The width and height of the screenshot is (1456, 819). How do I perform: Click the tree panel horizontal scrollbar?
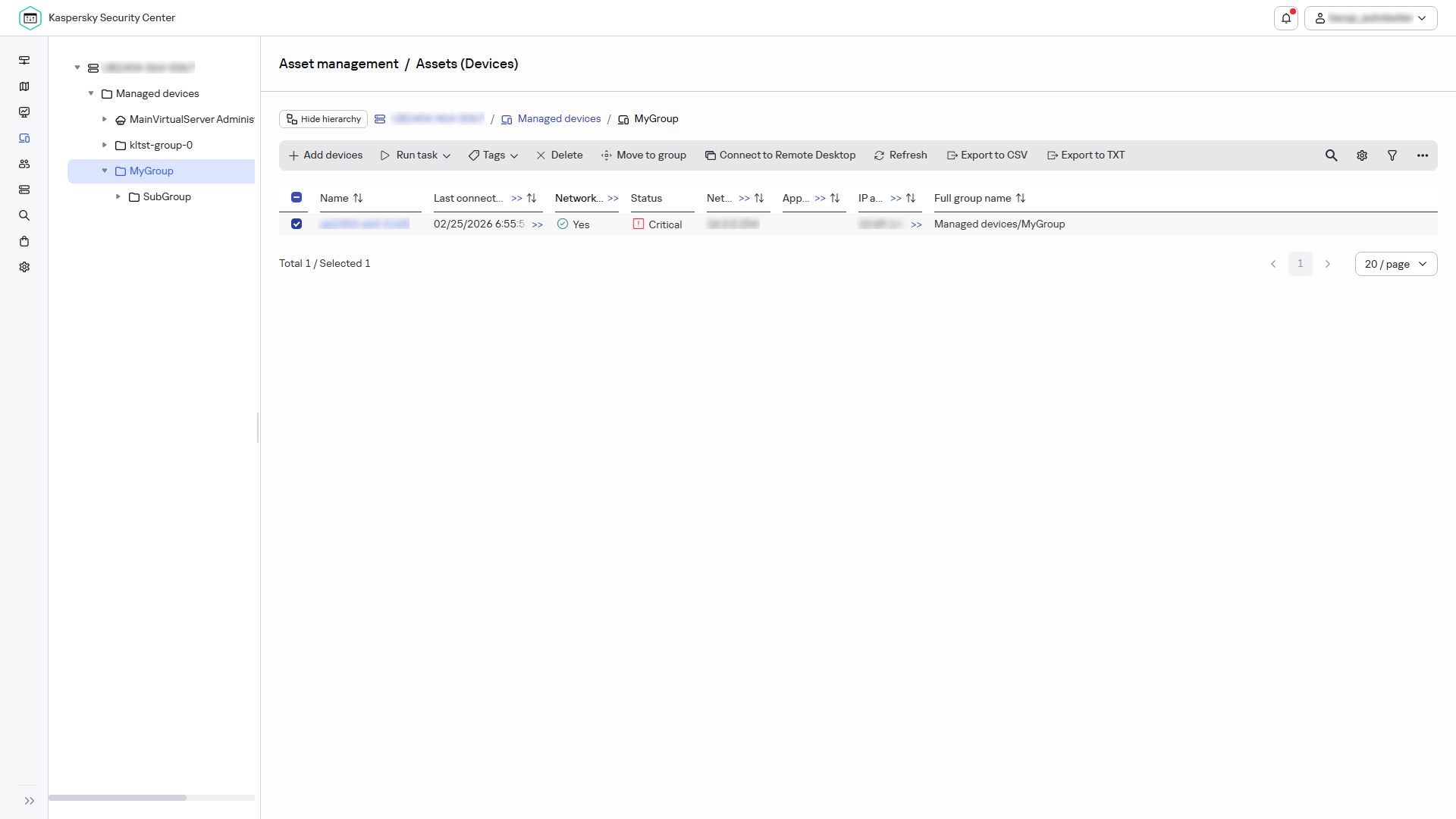[118, 798]
